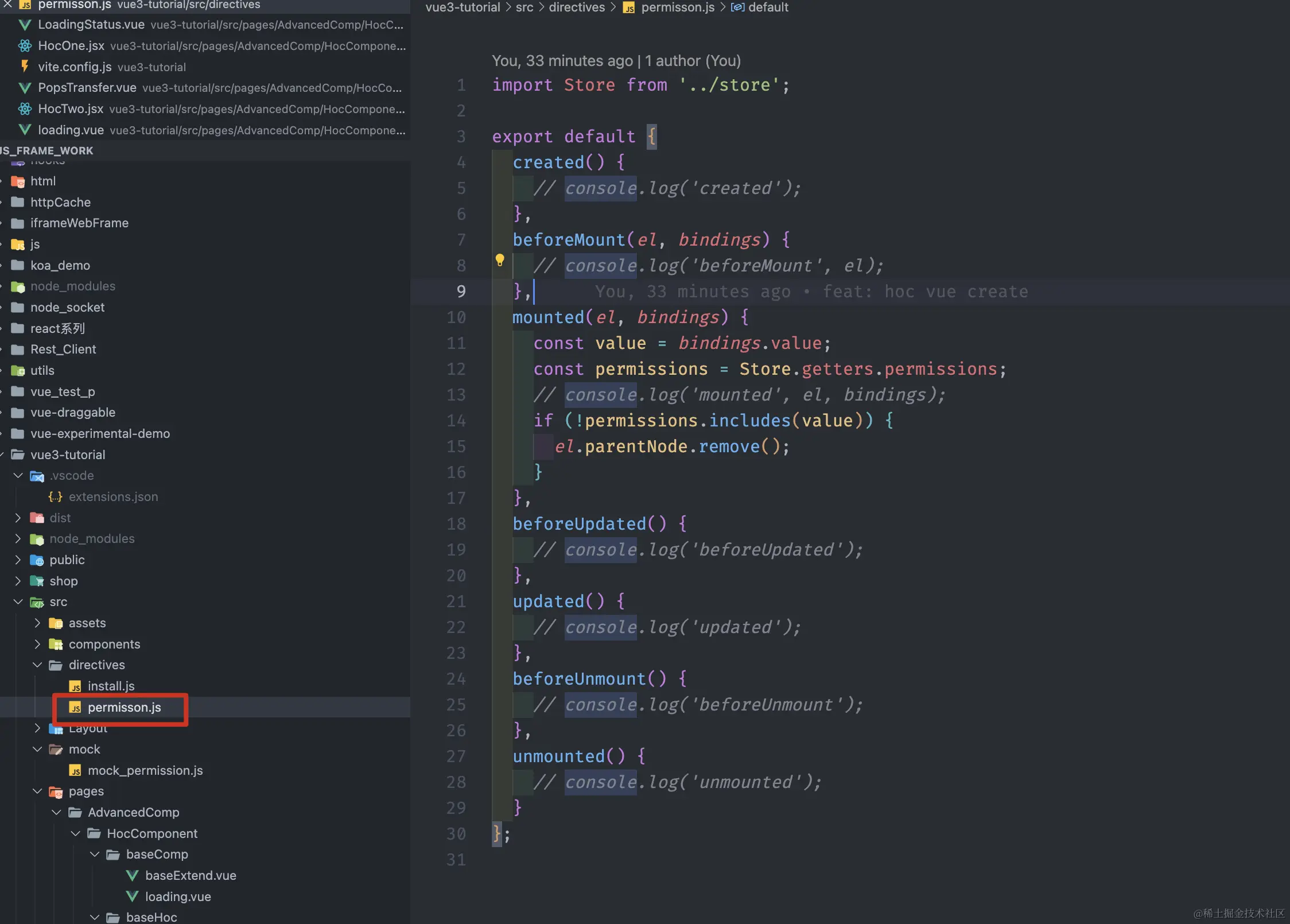Image resolution: width=1290 pixels, height=924 pixels.
Task: Expand the components folder chevron
Action: (x=37, y=645)
